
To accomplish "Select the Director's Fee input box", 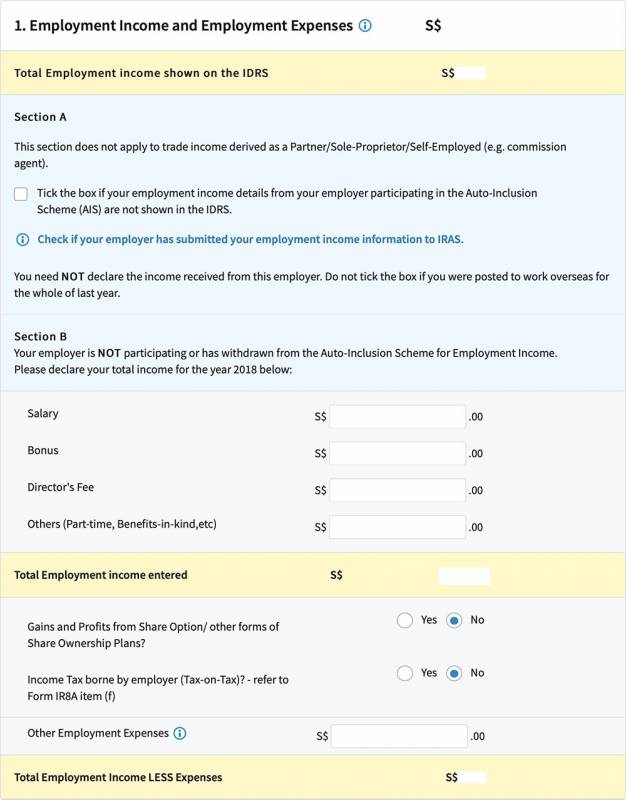I will click(397, 490).
